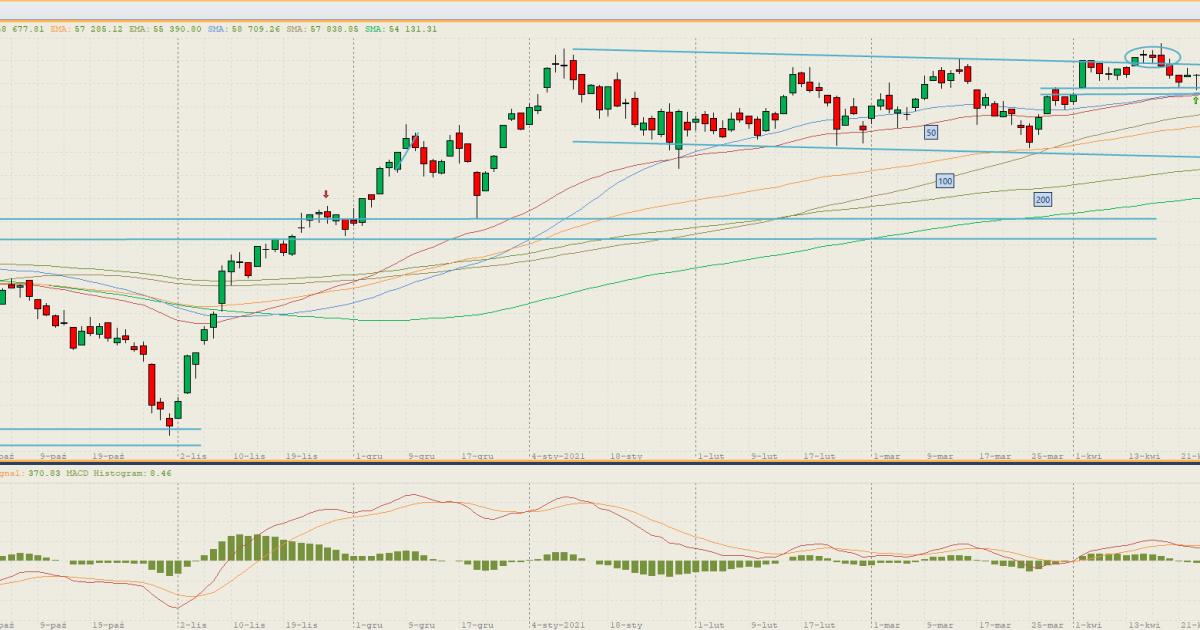Click the boxed "50" moving average label
This screenshot has height=630, width=1200.
pos(930,132)
